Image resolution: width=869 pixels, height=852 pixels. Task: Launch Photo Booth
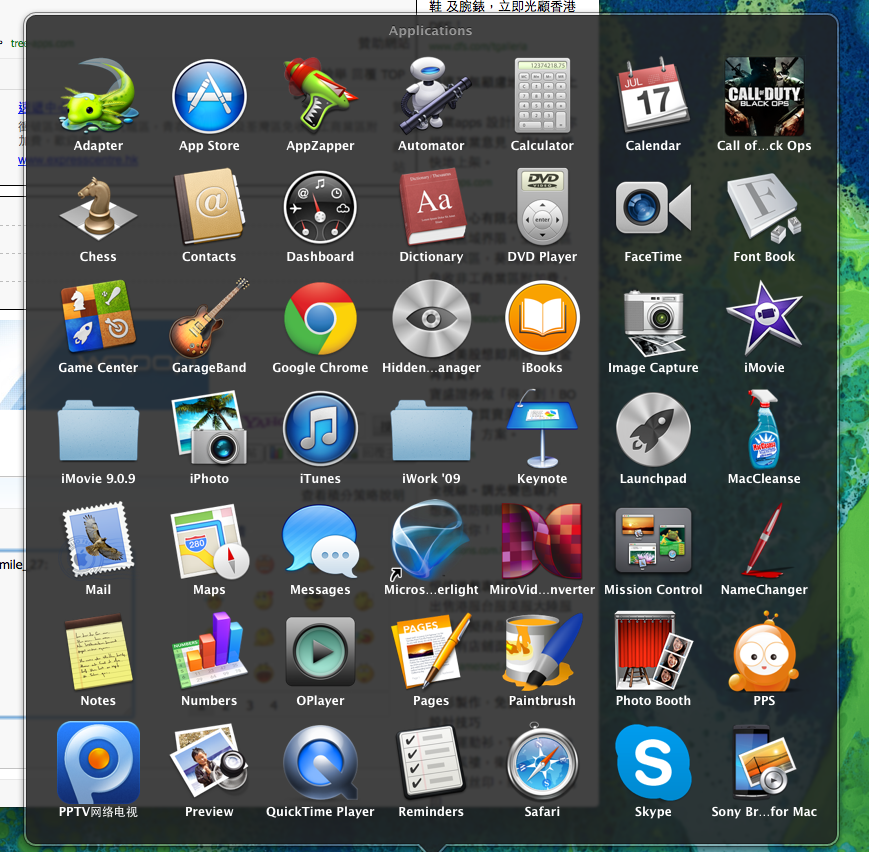[653, 651]
